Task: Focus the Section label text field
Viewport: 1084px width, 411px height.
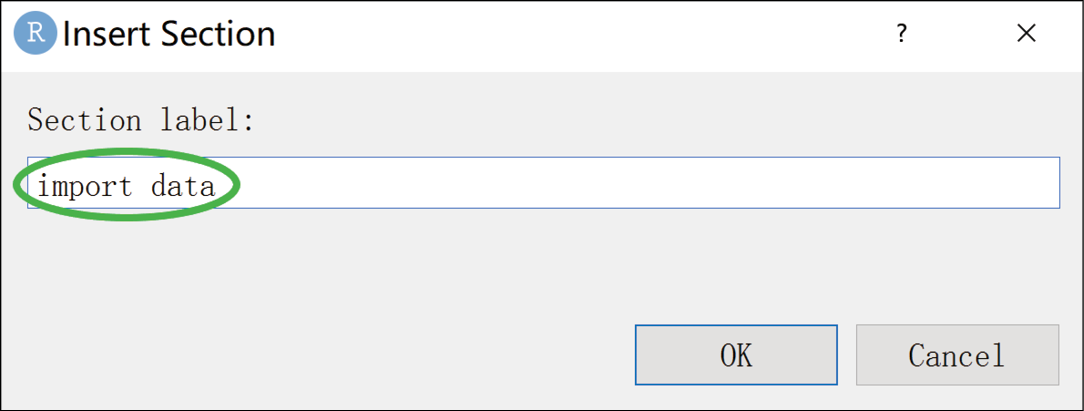Action: (x=640, y=183)
